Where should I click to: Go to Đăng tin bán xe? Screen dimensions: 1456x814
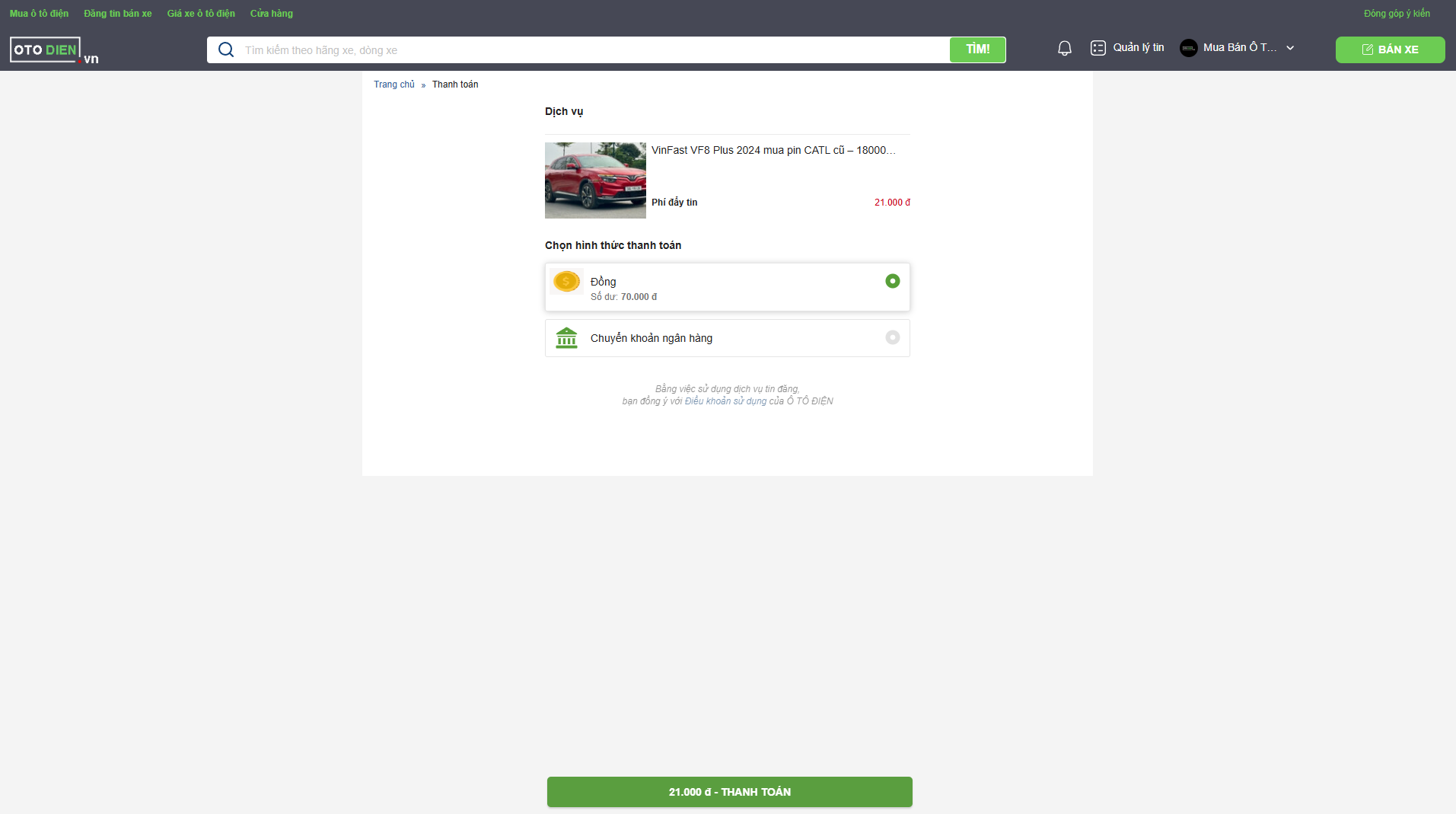pos(117,14)
